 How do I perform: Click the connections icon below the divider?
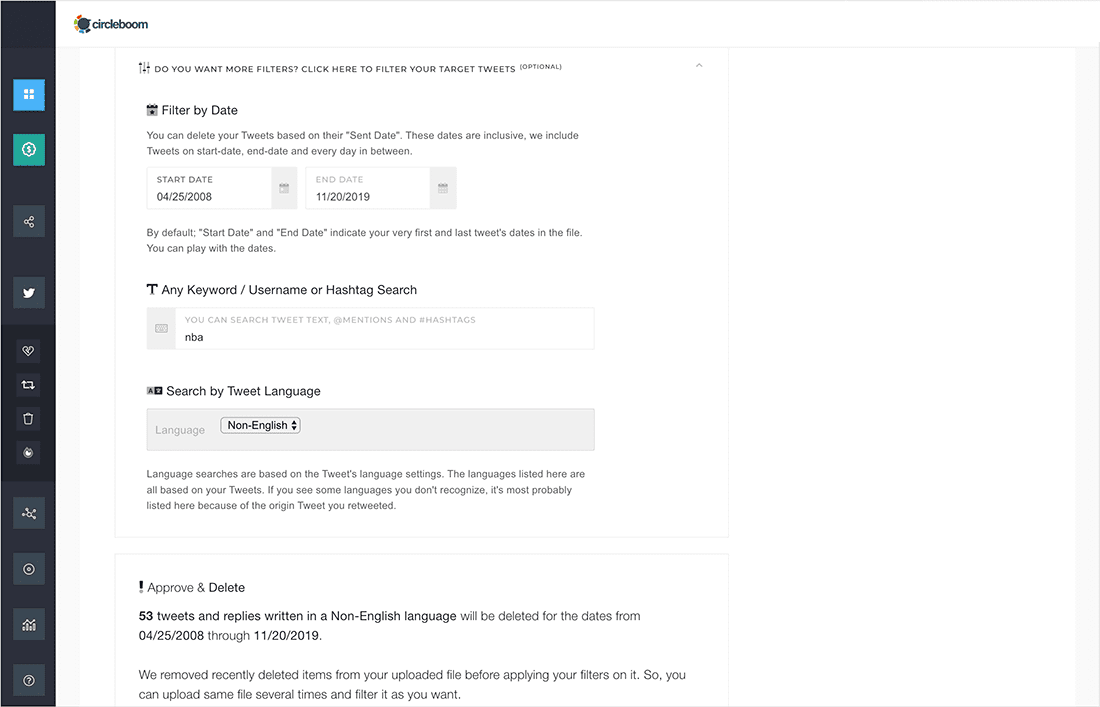[x=28, y=512]
